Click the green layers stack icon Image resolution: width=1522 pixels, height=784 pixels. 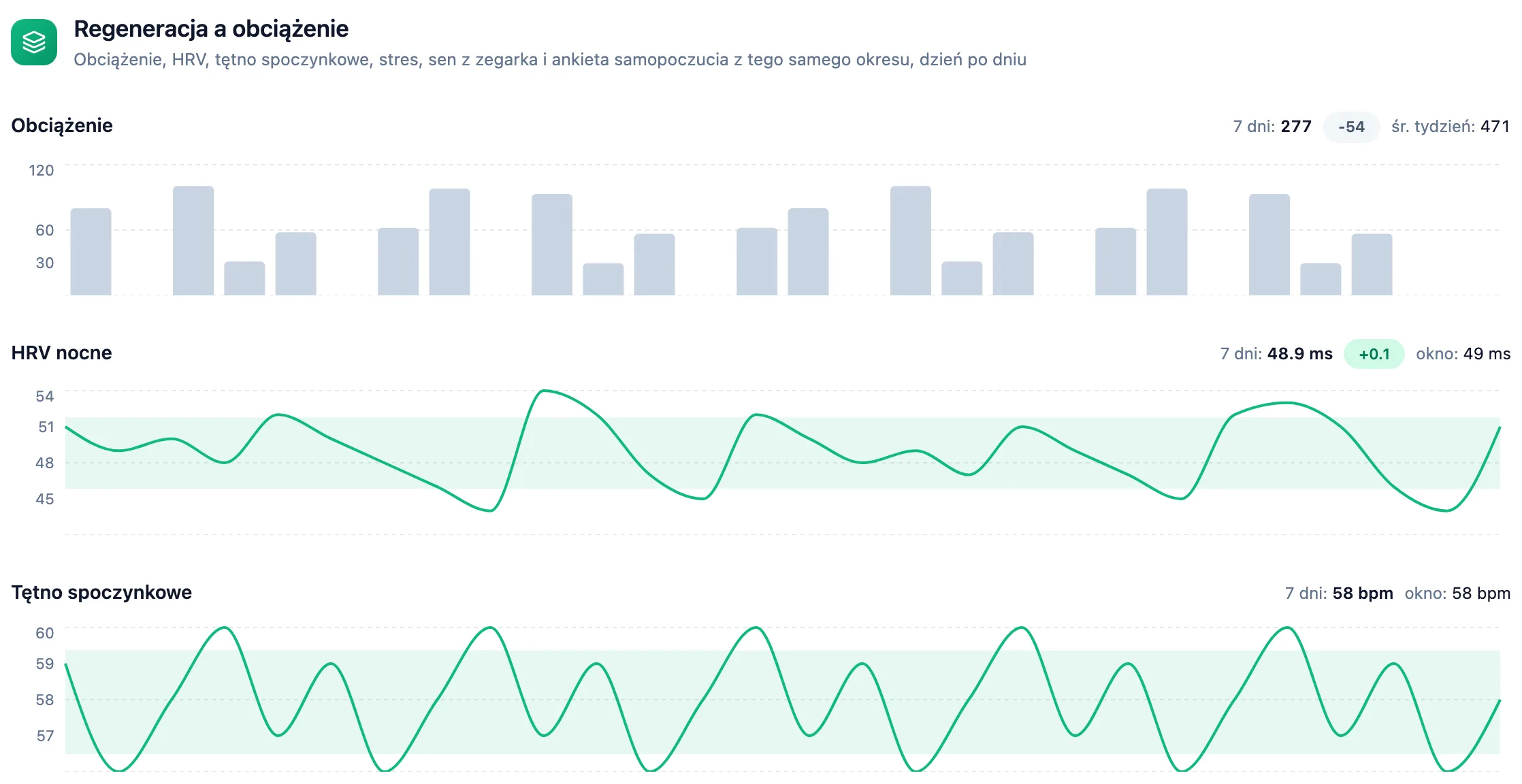(x=34, y=42)
